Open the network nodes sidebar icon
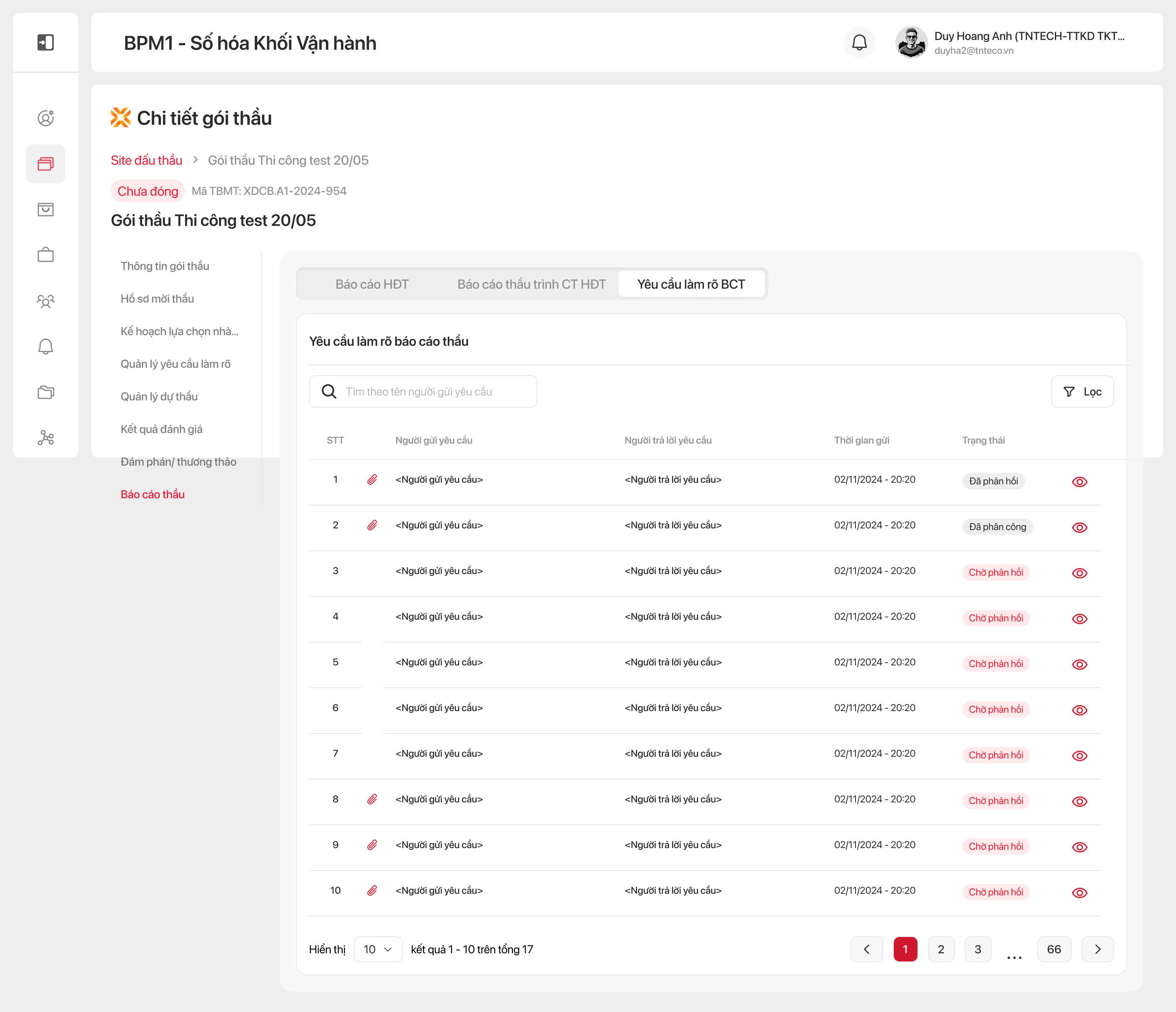The height and width of the screenshot is (1012, 1176). (45, 438)
